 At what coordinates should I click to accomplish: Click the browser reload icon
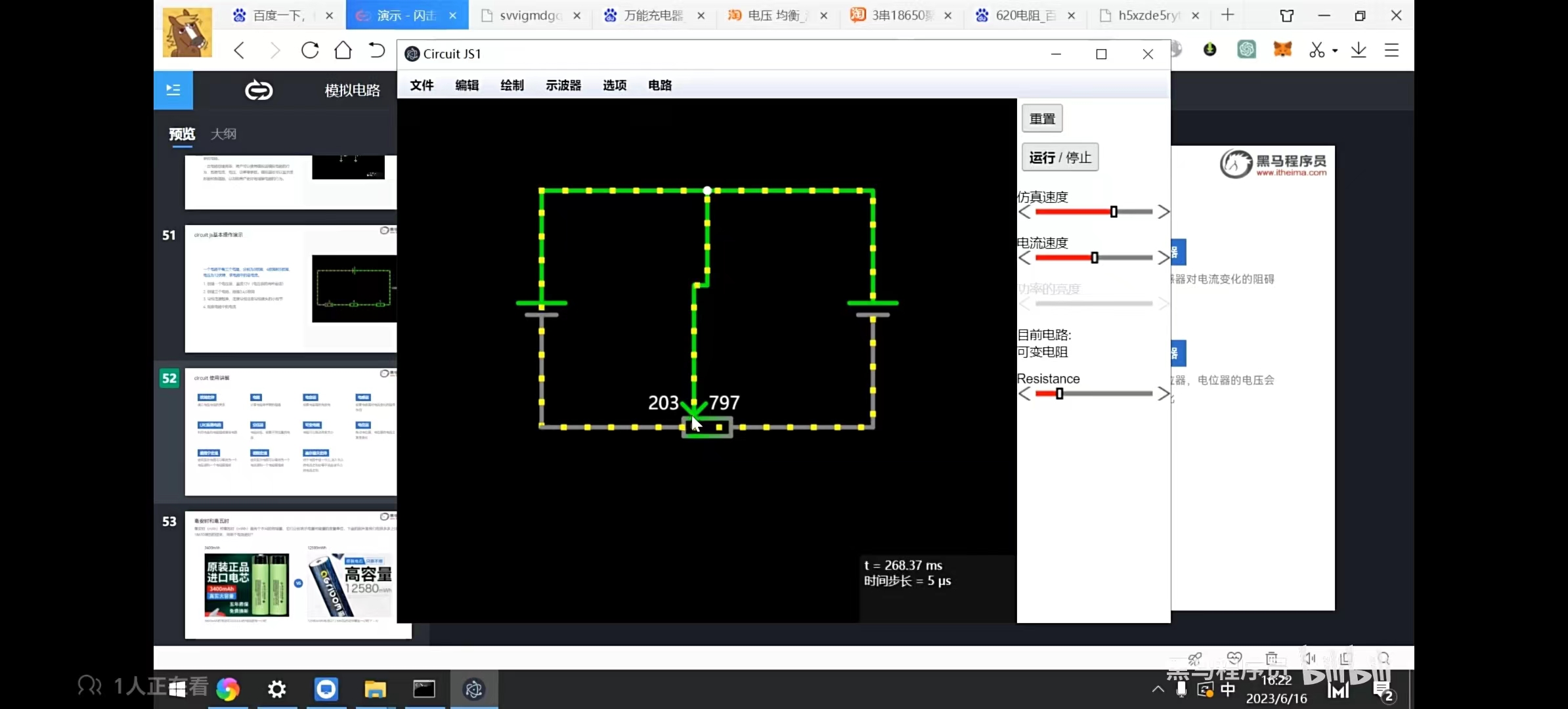click(x=310, y=51)
